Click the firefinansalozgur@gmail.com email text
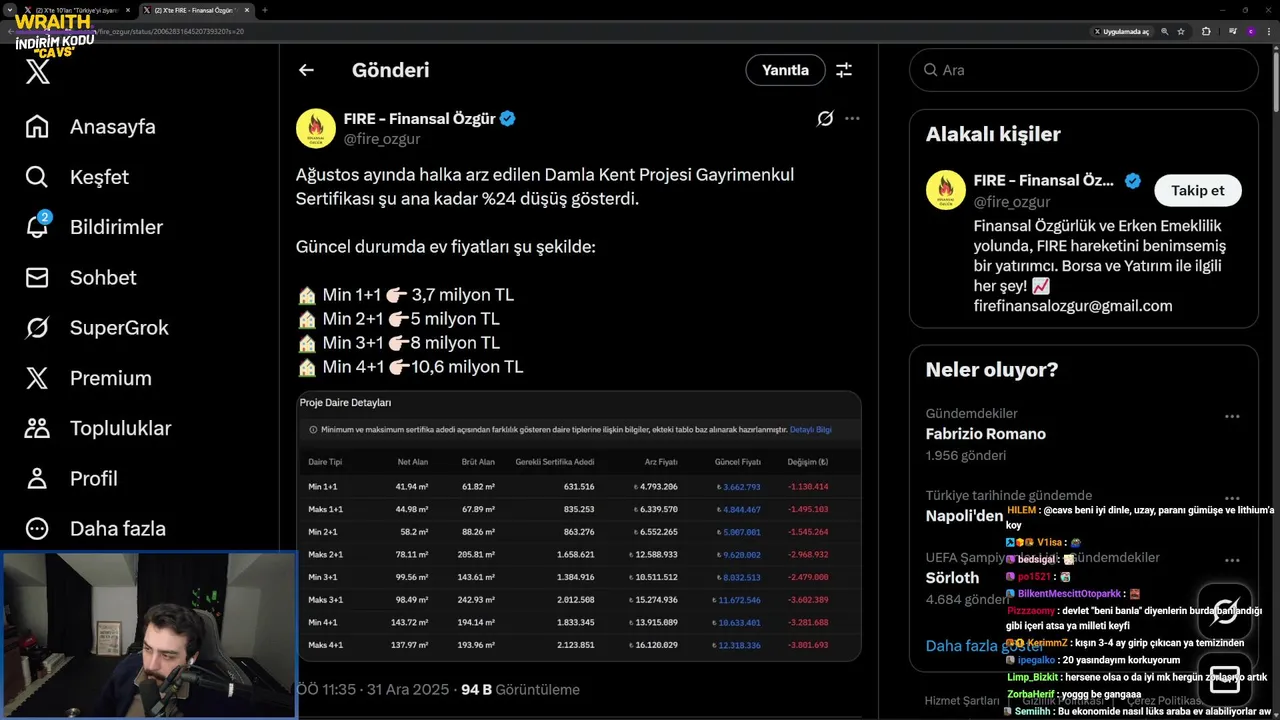The image size is (1280, 720). pyautogui.click(x=1073, y=306)
